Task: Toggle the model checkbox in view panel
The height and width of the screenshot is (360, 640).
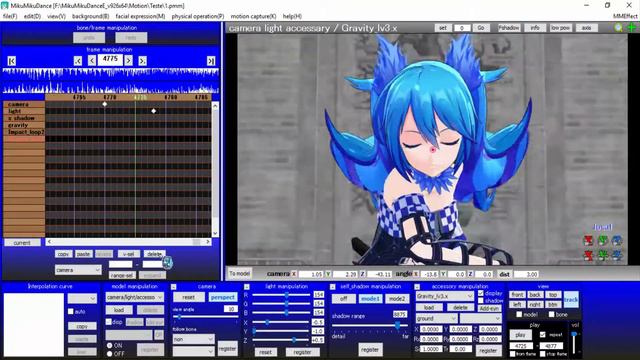Action: coord(519,314)
